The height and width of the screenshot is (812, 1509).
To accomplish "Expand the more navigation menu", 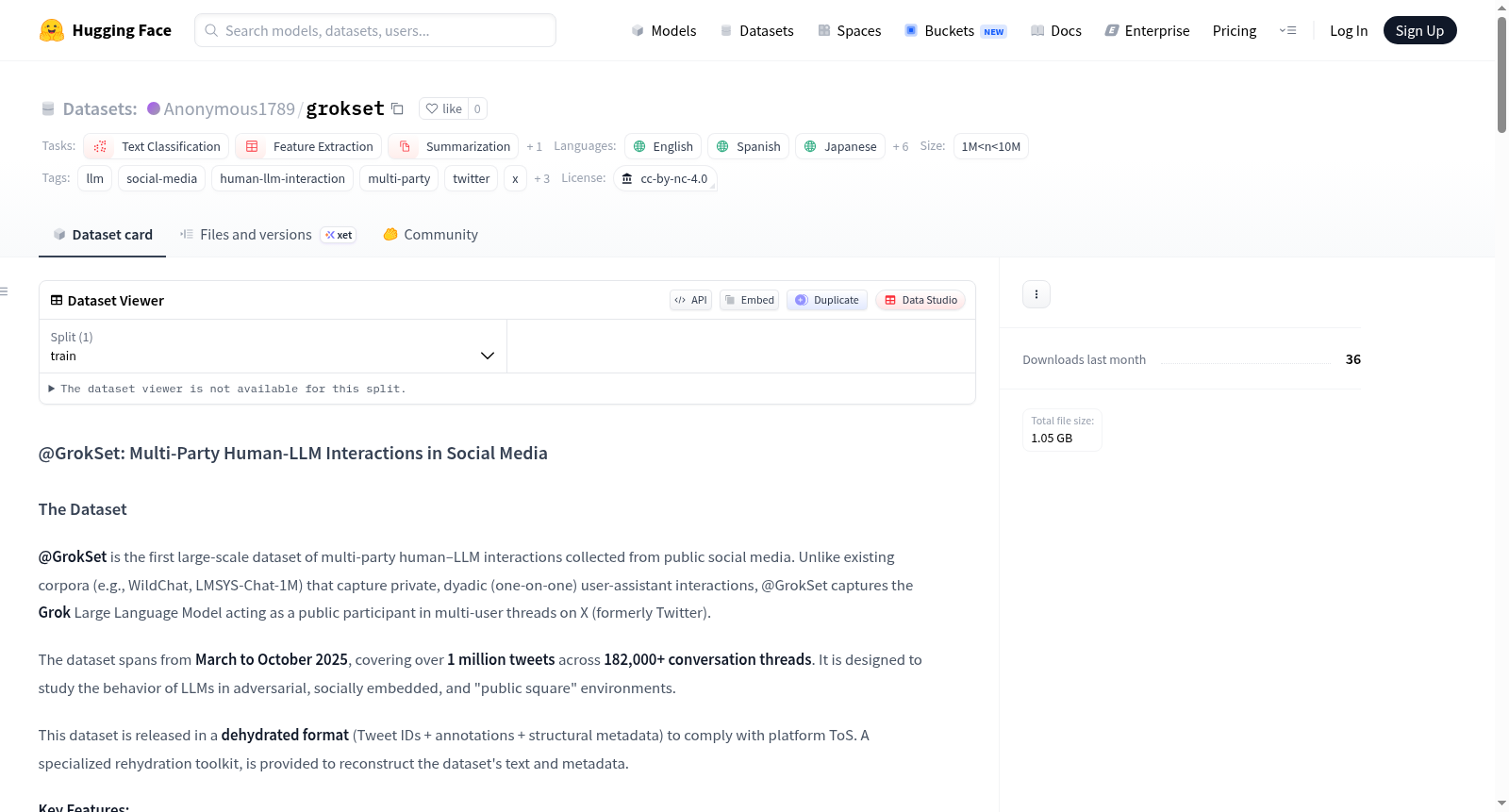I will click(x=1287, y=30).
